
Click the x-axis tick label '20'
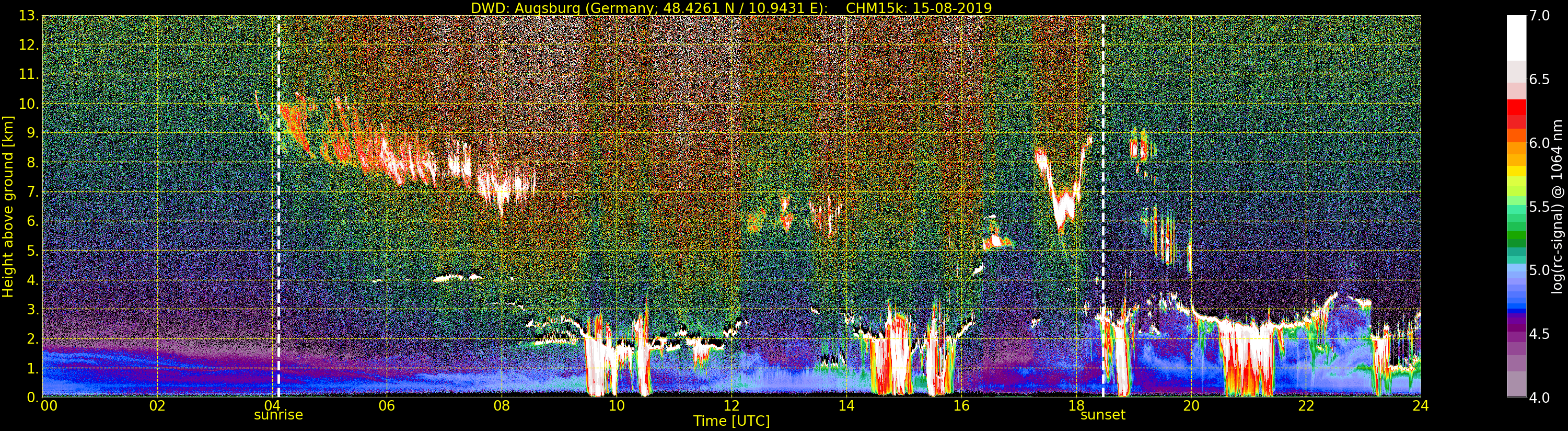[x=1191, y=405]
